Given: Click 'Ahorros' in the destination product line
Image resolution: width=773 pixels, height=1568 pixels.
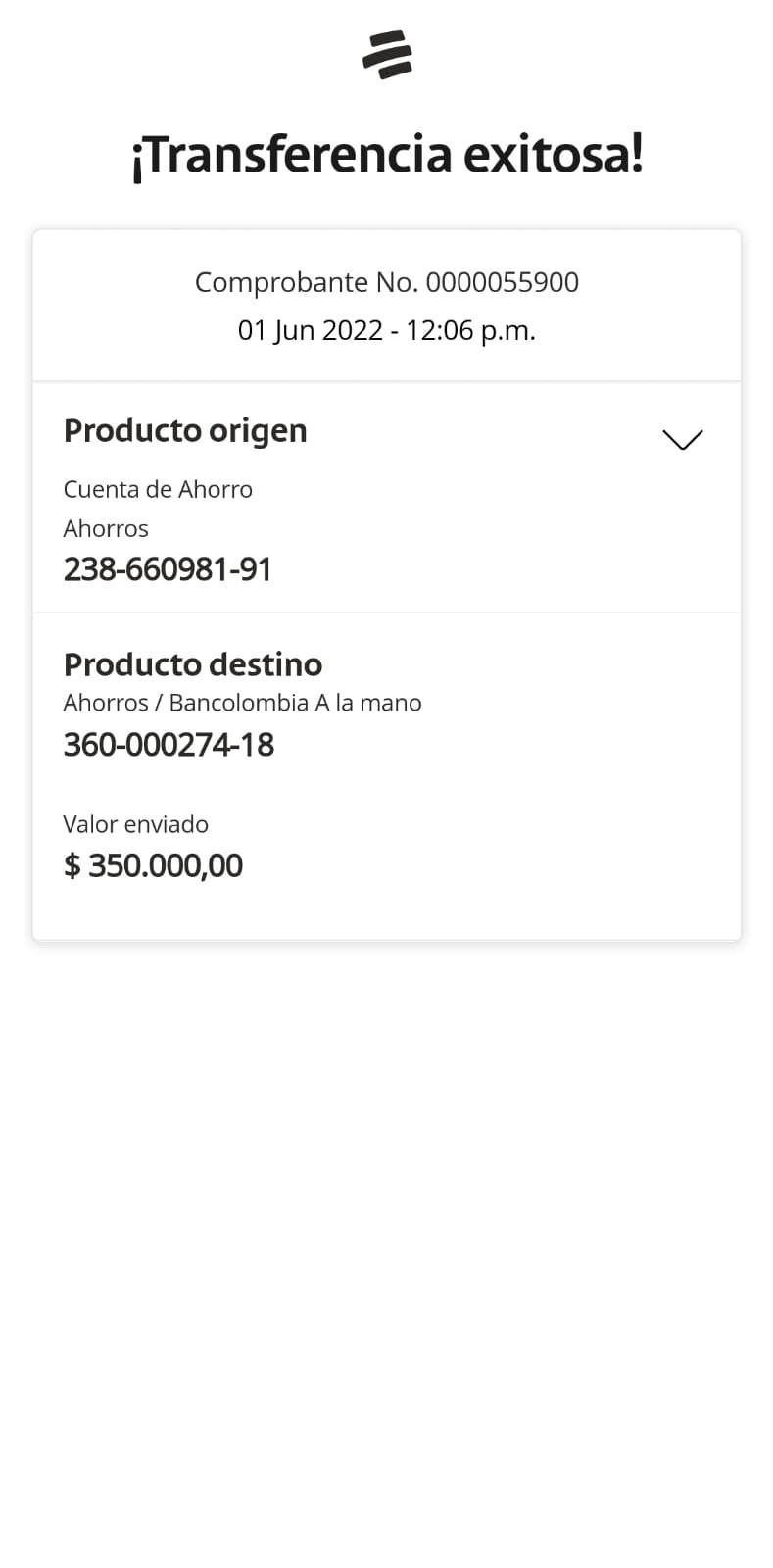Looking at the screenshot, I should (106, 703).
